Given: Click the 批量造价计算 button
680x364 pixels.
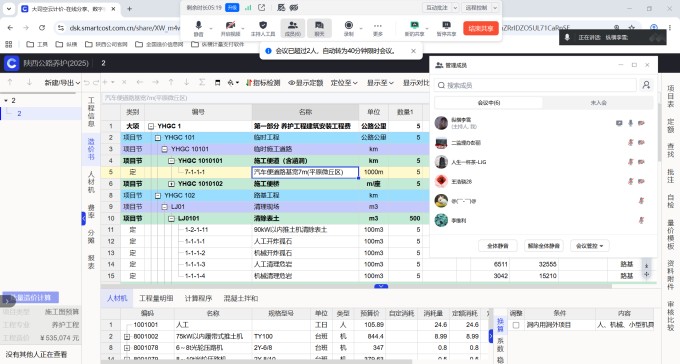Looking at the screenshot, I should click(x=31, y=298).
